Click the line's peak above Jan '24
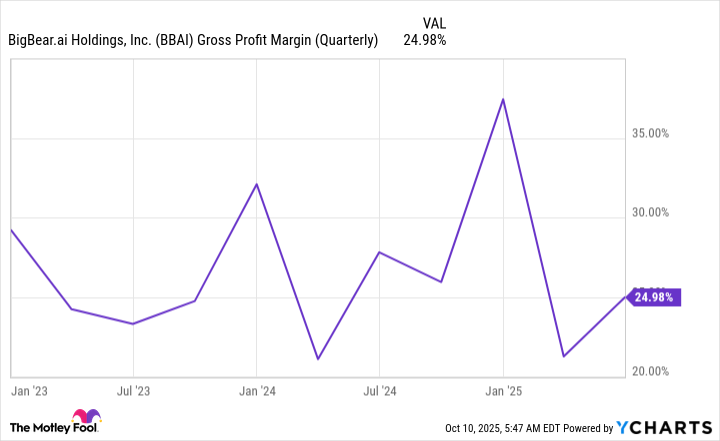Viewport: 720px width, 441px height. pos(257,184)
